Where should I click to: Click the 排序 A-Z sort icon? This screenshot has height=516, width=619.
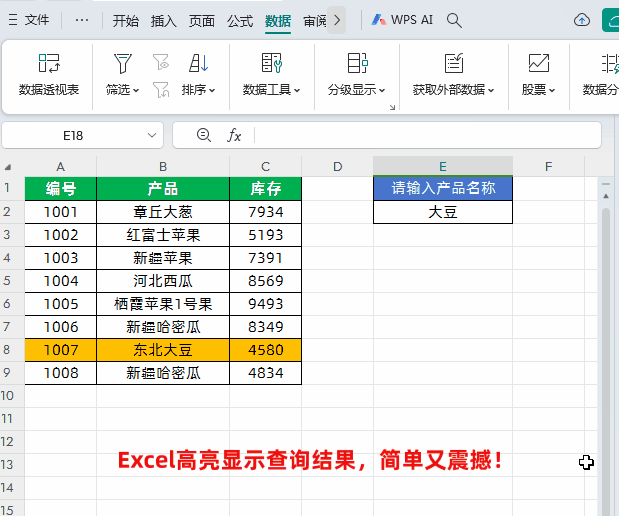(199, 63)
